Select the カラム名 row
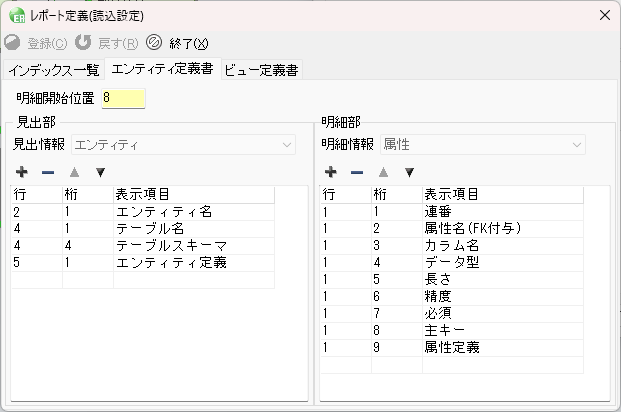This screenshot has height=412, width=621. (x=452, y=246)
